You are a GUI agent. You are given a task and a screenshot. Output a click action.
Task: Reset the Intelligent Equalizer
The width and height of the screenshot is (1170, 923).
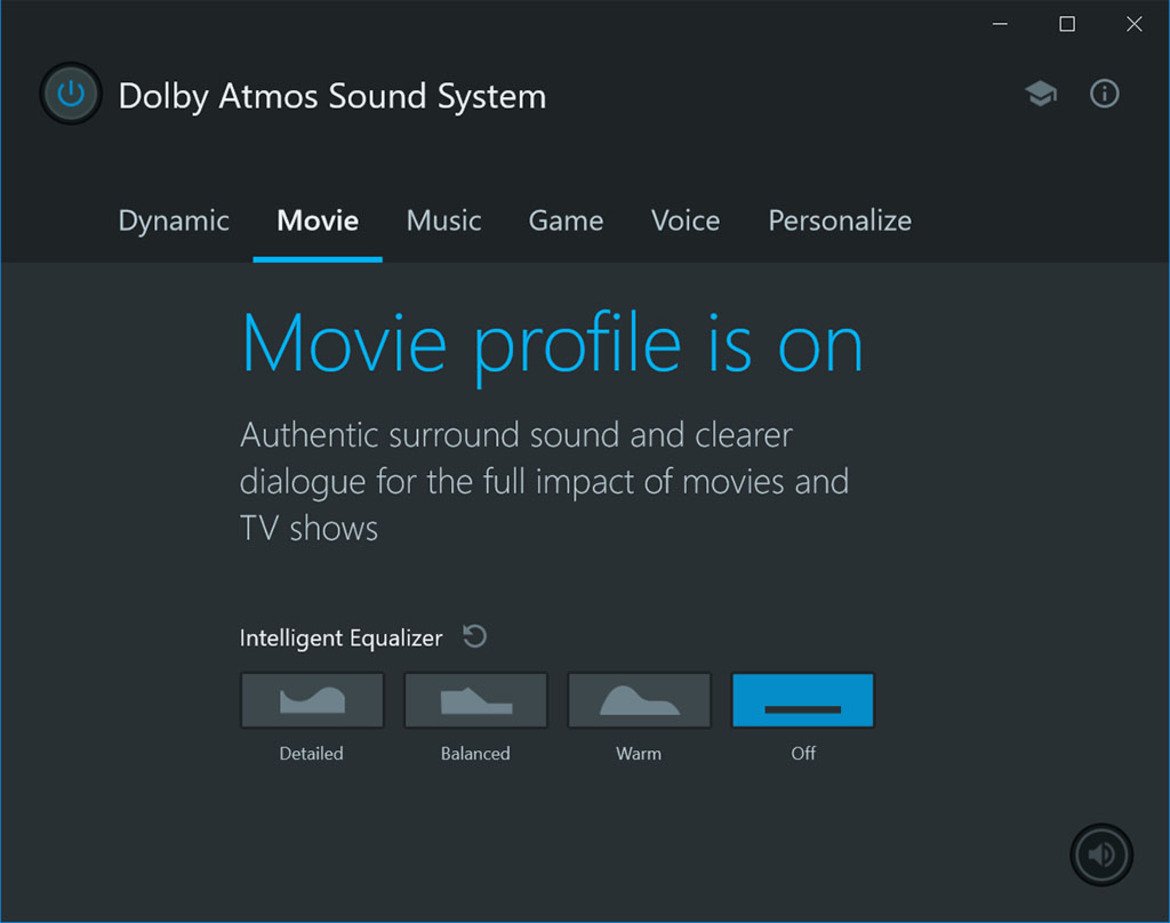(475, 636)
